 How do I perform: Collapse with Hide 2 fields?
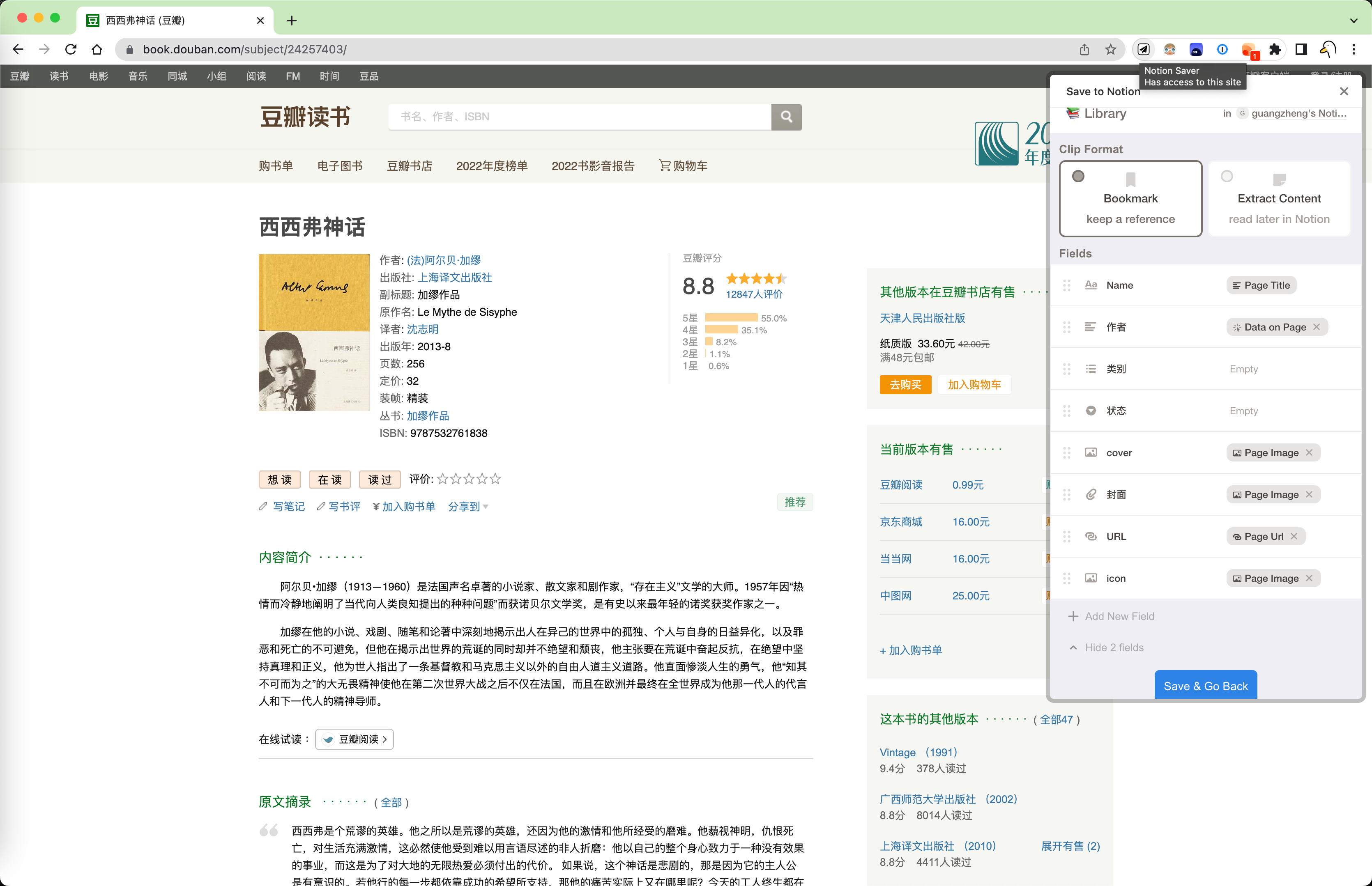1106,647
